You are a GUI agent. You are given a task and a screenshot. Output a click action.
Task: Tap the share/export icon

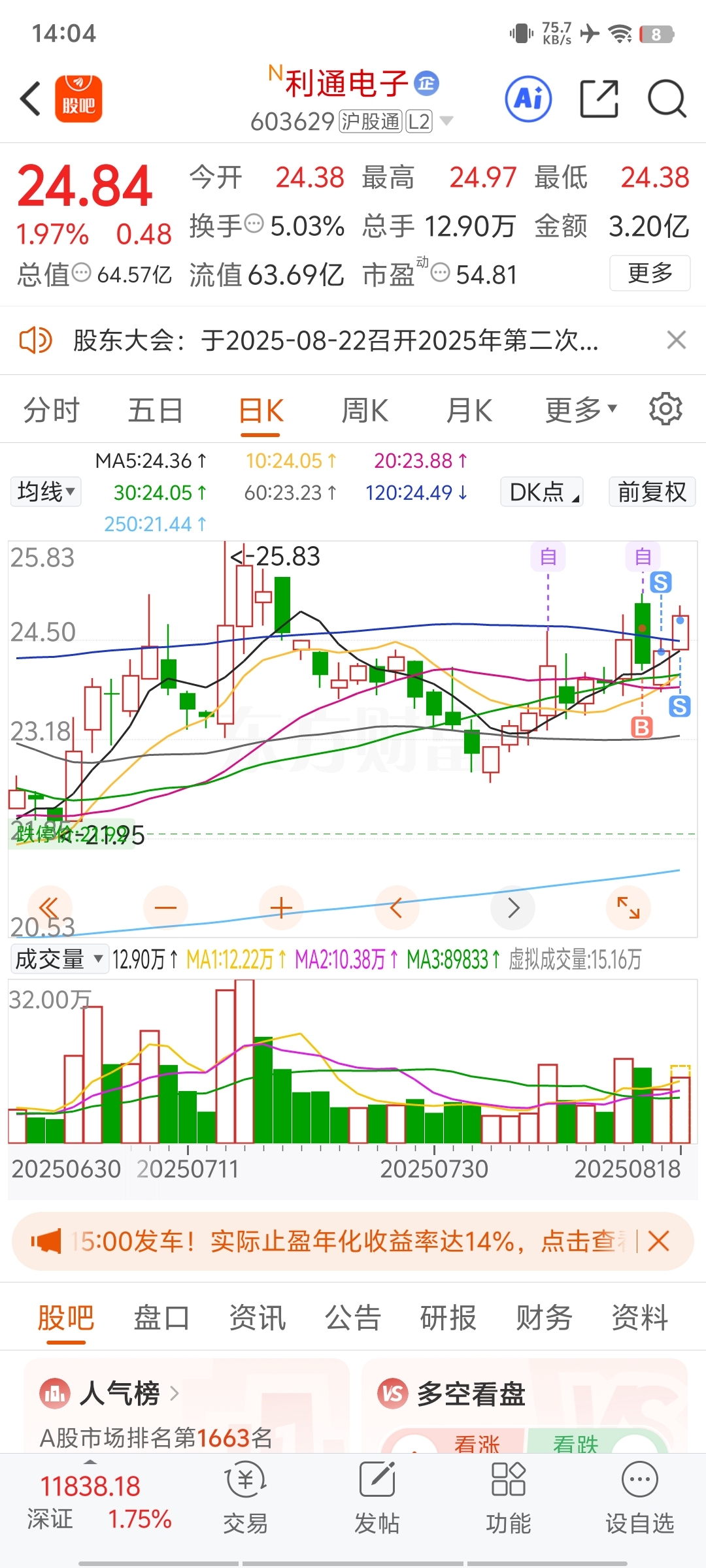click(x=599, y=99)
